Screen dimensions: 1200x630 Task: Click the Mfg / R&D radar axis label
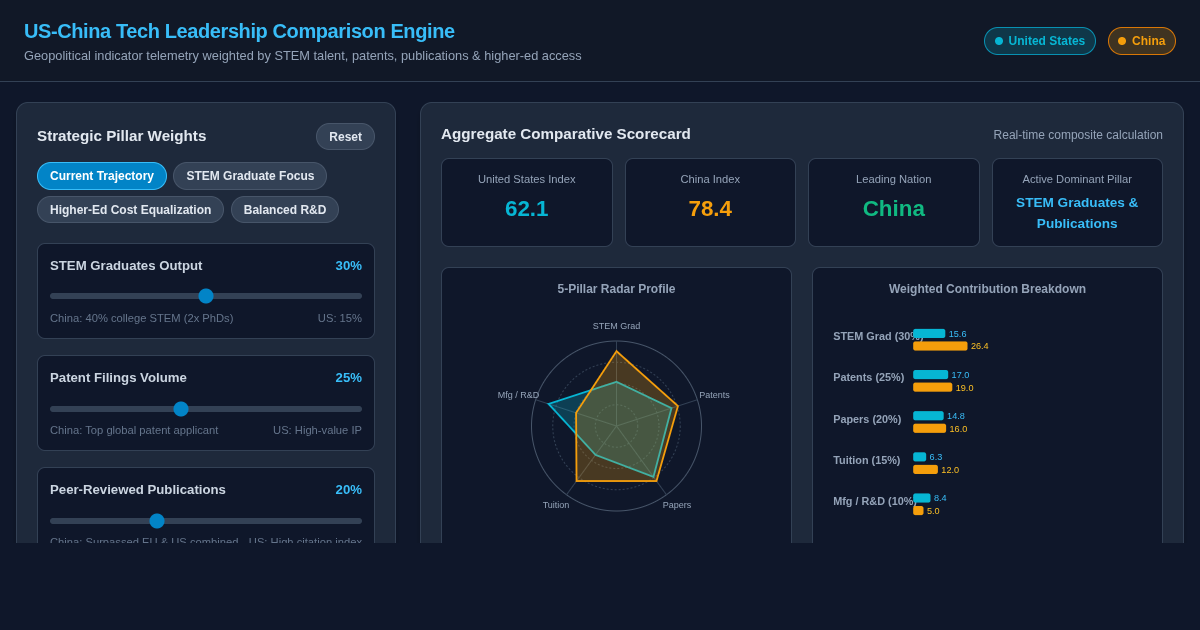[518, 395]
